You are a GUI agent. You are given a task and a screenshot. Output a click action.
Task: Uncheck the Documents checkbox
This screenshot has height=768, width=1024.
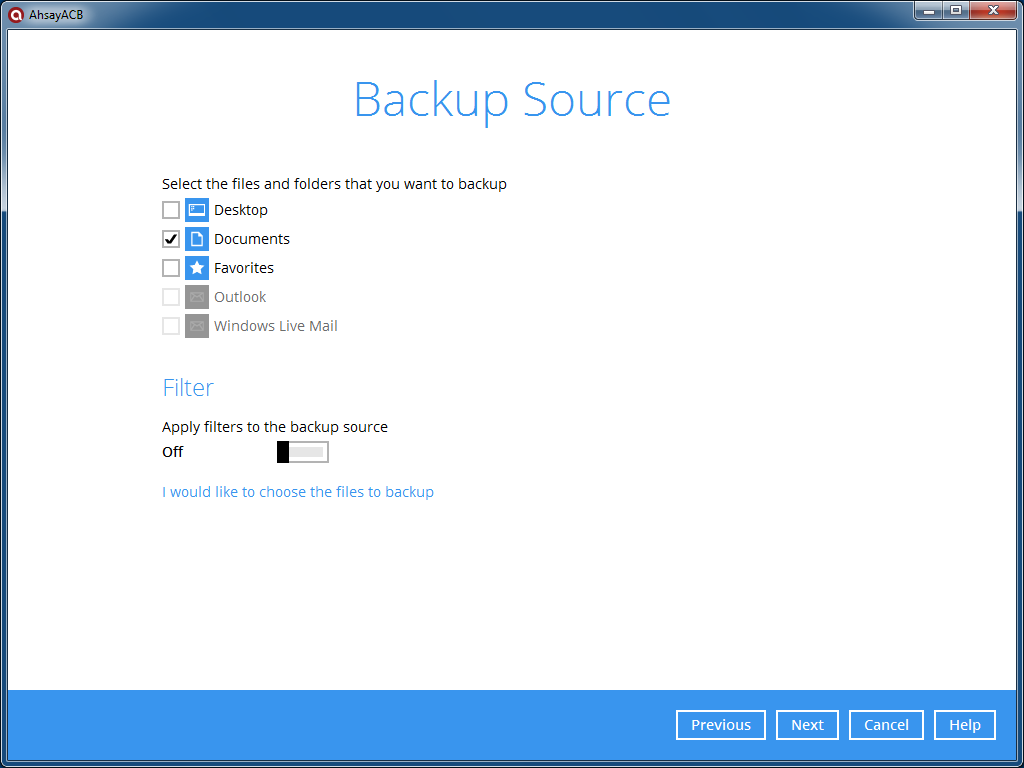(171, 239)
